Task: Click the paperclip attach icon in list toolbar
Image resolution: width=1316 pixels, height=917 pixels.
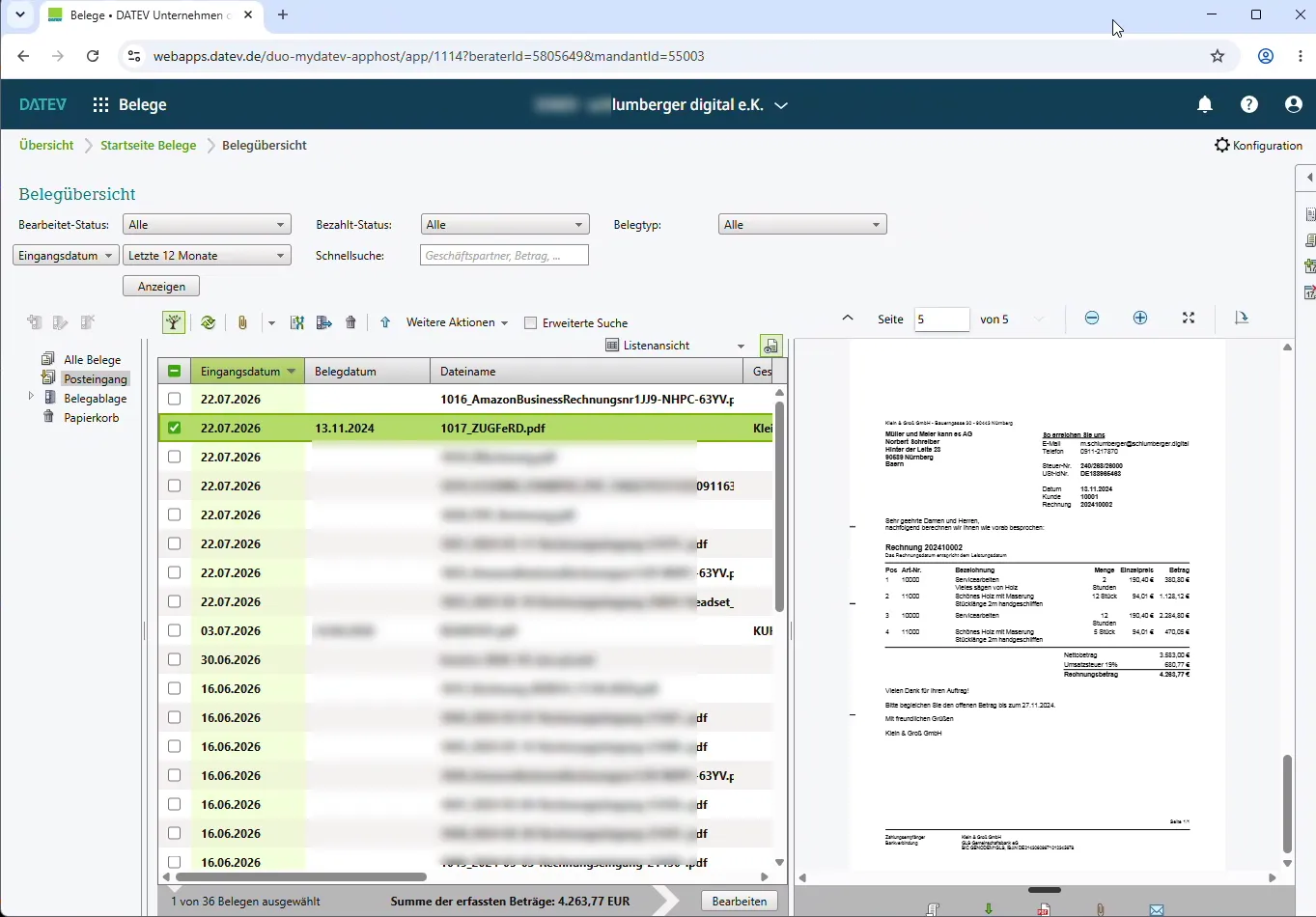Action: (242, 322)
